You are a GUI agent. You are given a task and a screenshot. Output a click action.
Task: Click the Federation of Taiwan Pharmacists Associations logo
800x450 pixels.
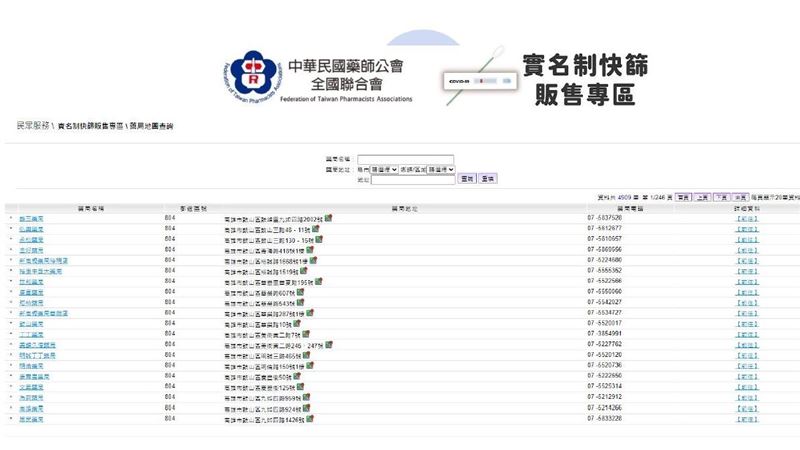click(x=320, y=77)
